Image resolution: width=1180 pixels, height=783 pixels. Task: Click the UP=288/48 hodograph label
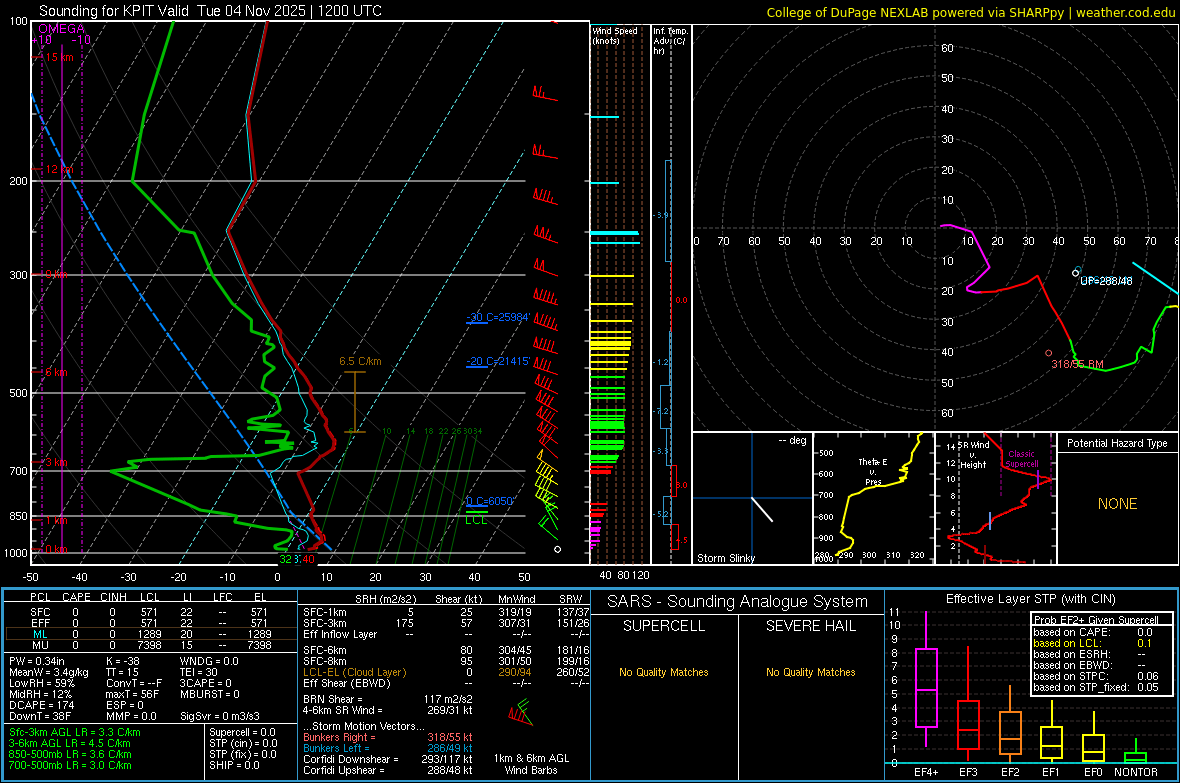pos(1105,281)
